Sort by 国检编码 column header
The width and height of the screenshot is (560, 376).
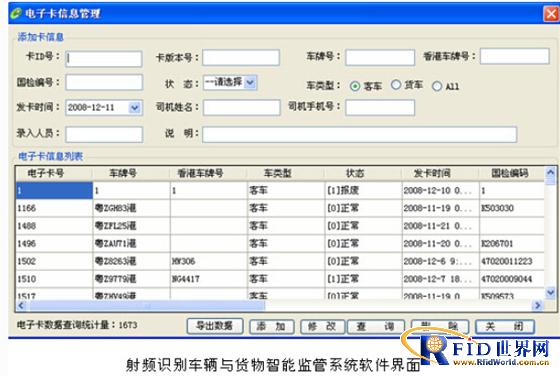click(510, 174)
